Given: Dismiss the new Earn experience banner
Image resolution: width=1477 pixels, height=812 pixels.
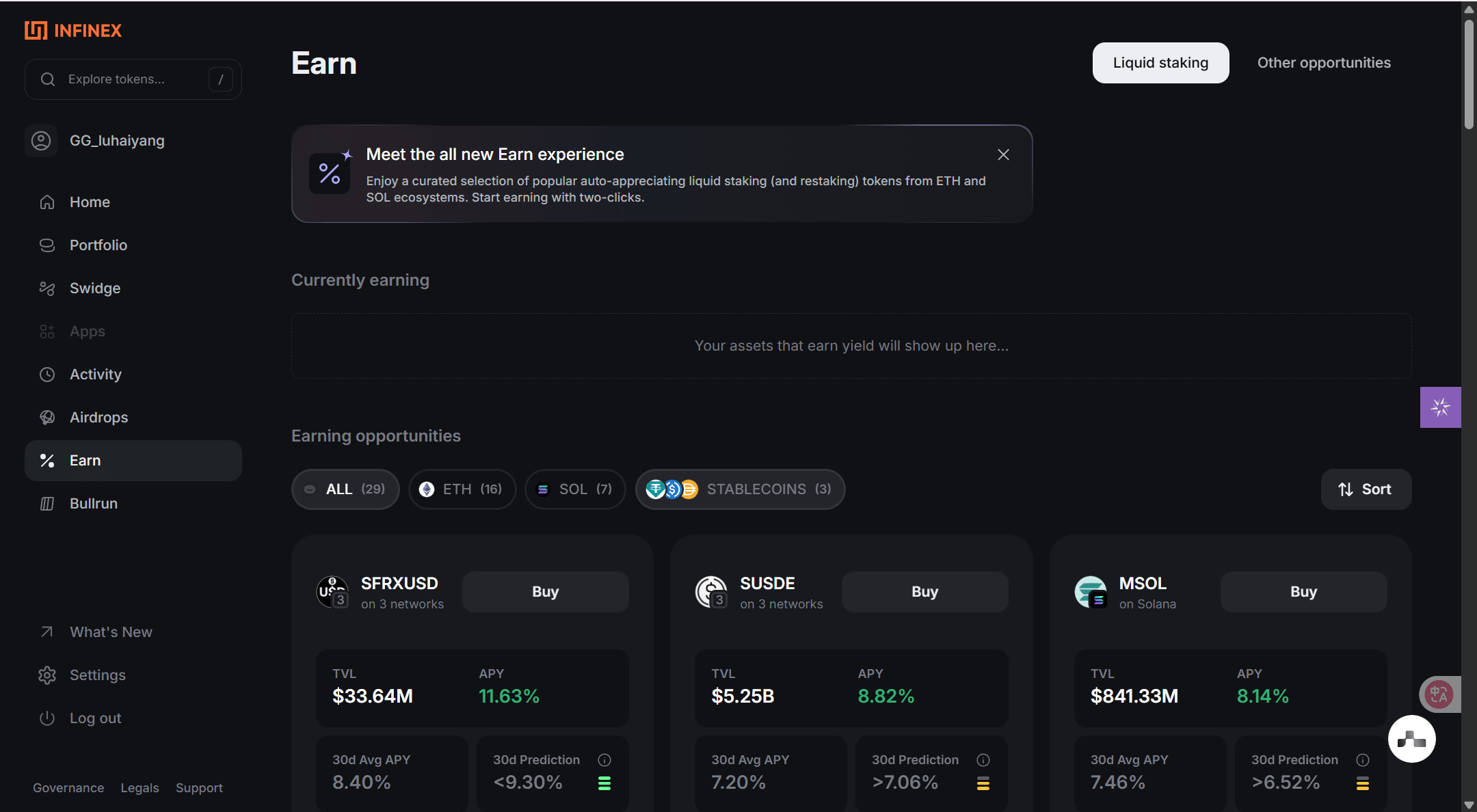Looking at the screenshot, I should point(1003,155).
